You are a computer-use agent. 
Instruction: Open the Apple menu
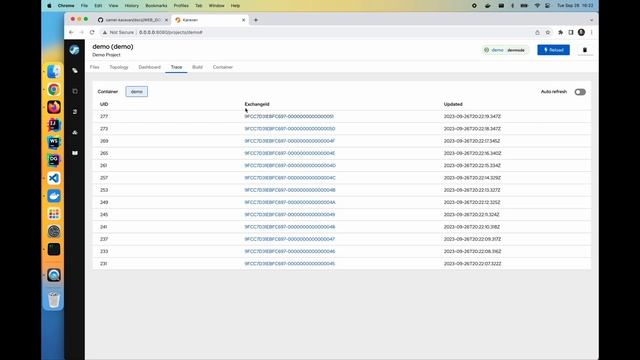click(49, 6)
